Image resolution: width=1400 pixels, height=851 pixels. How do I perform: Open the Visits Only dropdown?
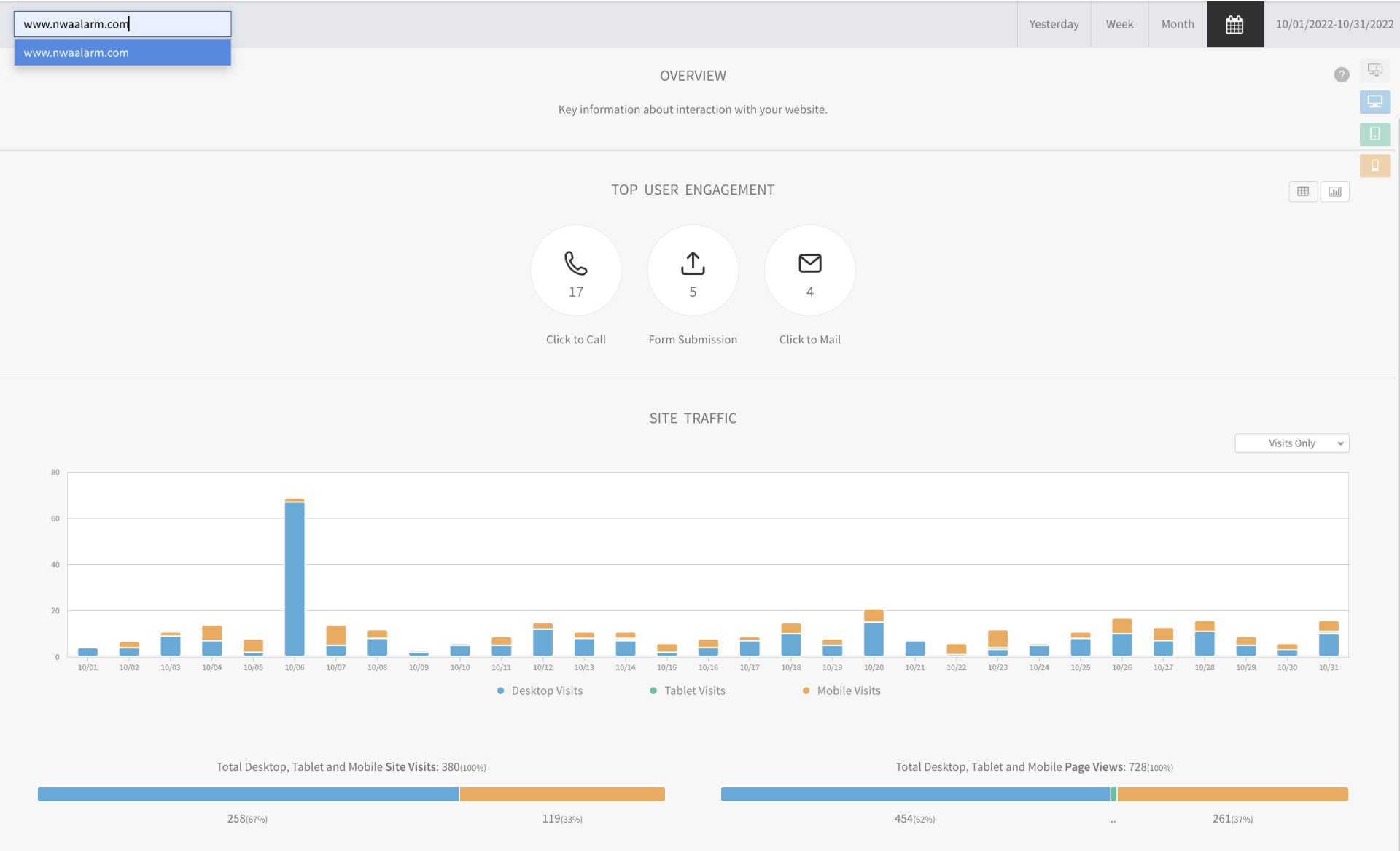coord(1291,443)
